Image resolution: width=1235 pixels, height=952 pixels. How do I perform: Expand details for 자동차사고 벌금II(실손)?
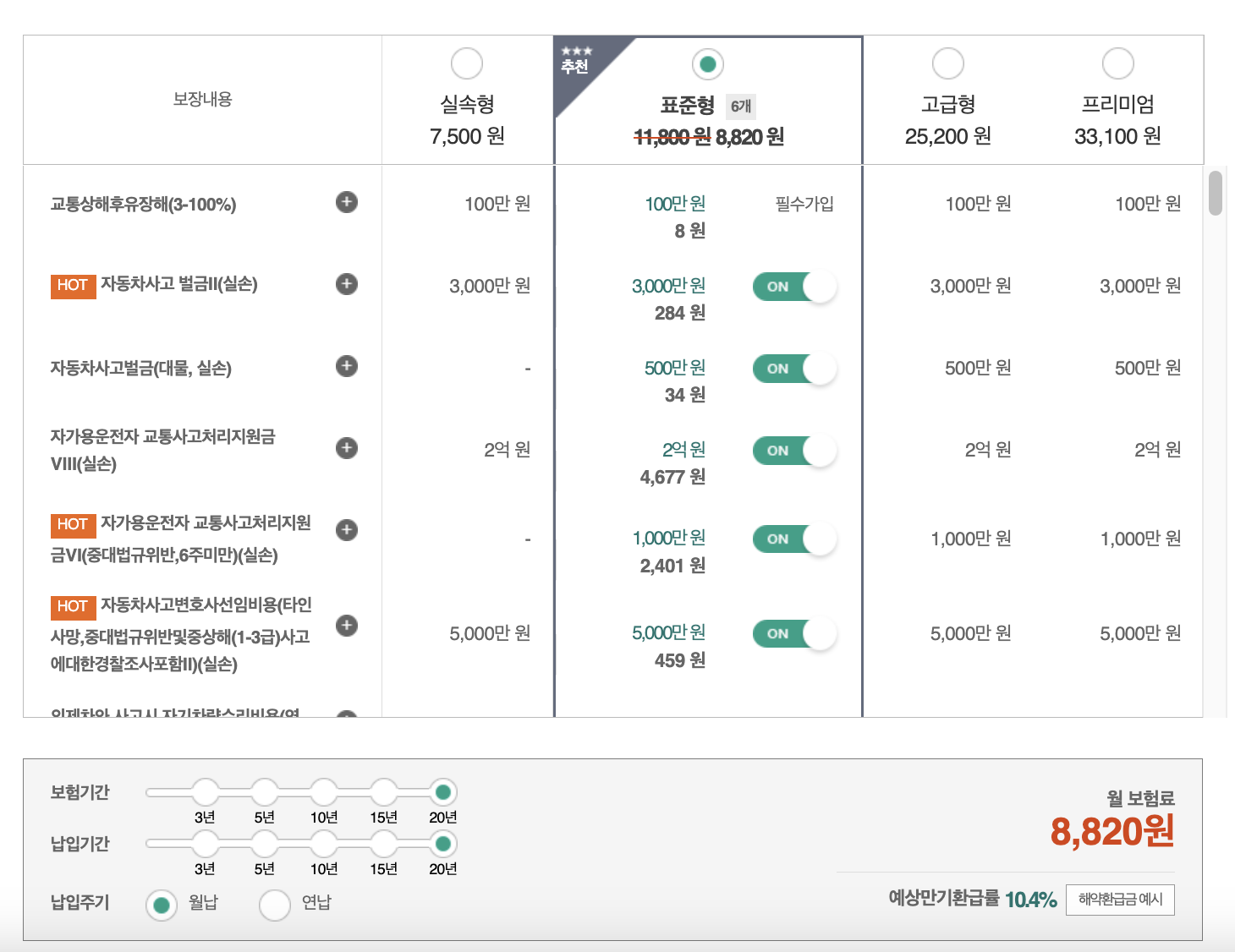[347, 284]
